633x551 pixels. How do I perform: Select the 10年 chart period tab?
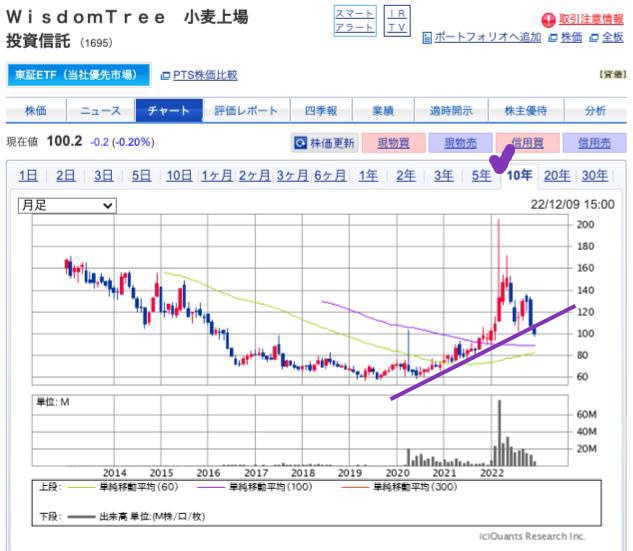pyautogui.click(x=520, y=176)
